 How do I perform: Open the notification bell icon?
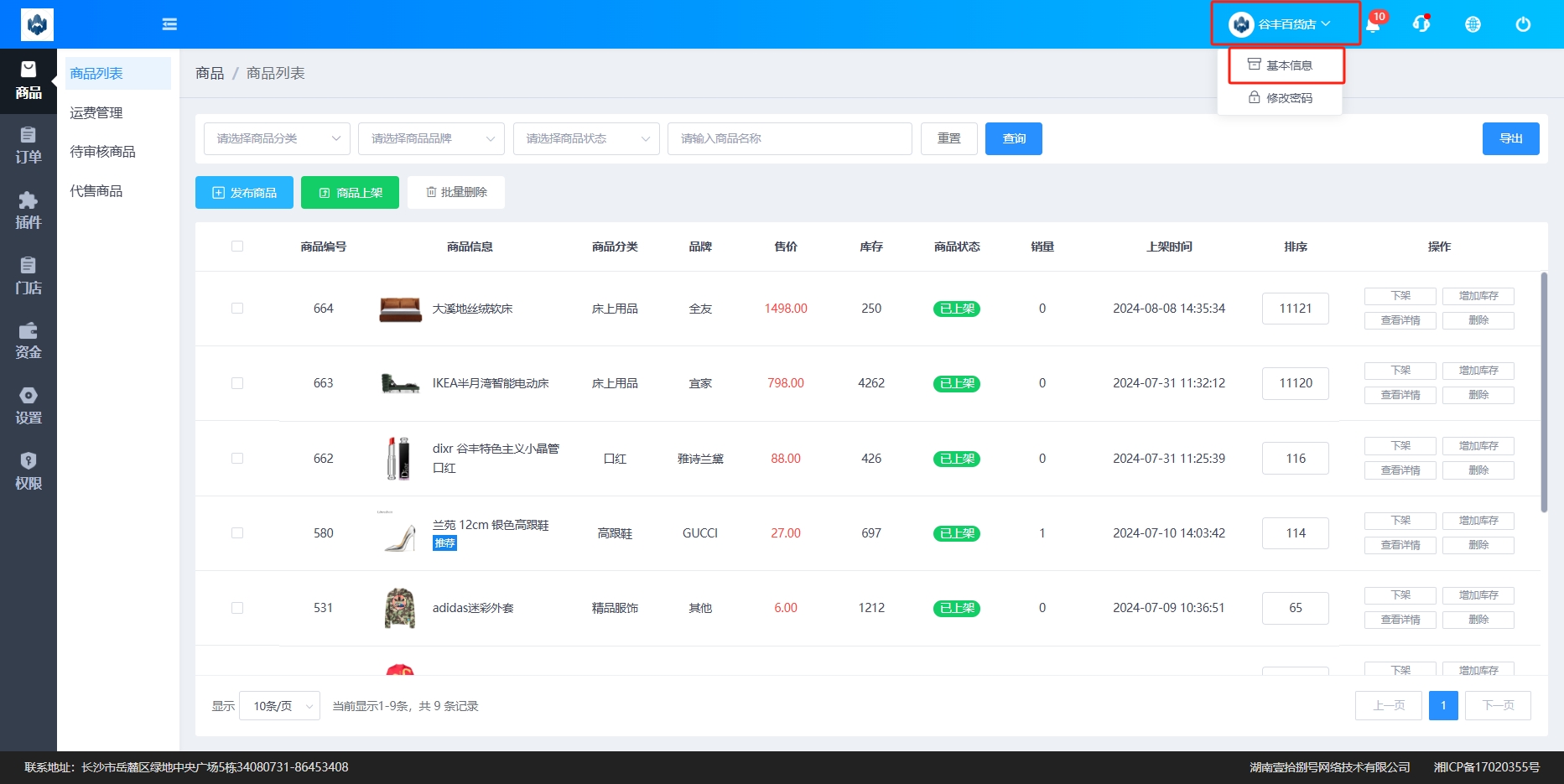pyautogui.click(x=1373, y=24)
